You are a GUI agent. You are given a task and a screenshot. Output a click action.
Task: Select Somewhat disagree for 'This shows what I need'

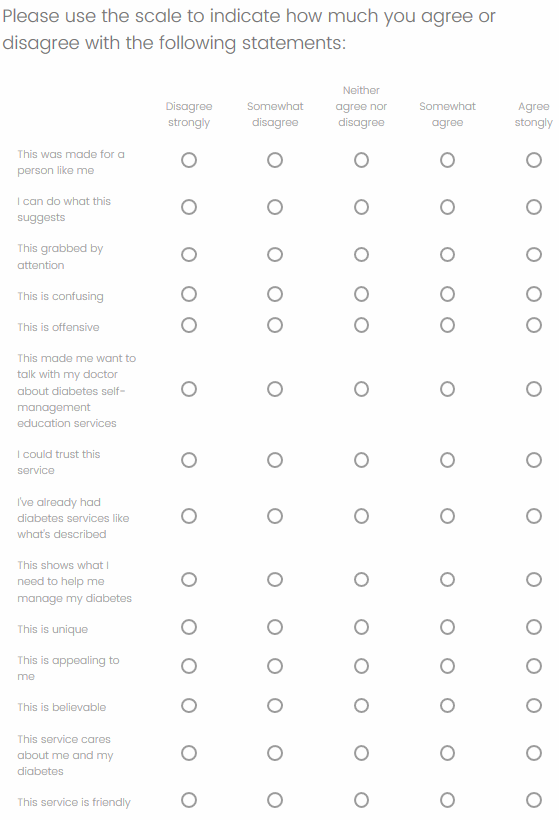[x=275, y=579]
